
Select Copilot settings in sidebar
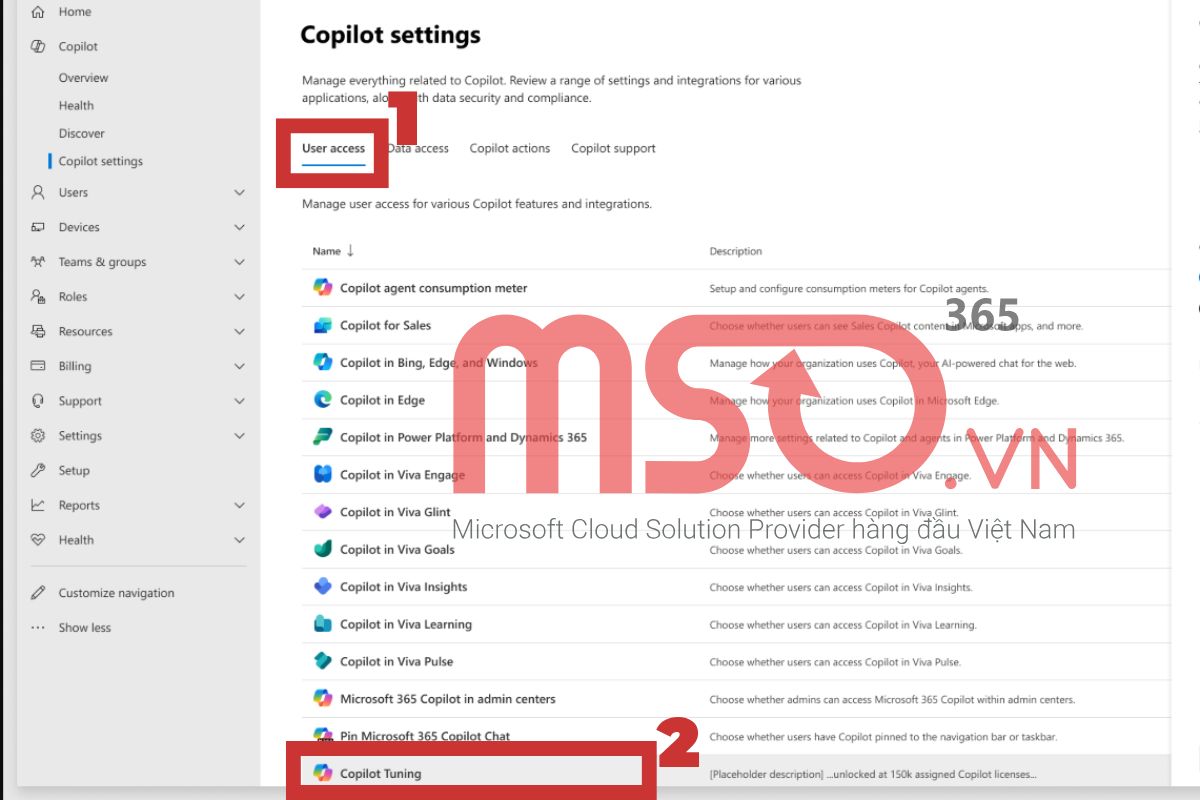point(100,161)
